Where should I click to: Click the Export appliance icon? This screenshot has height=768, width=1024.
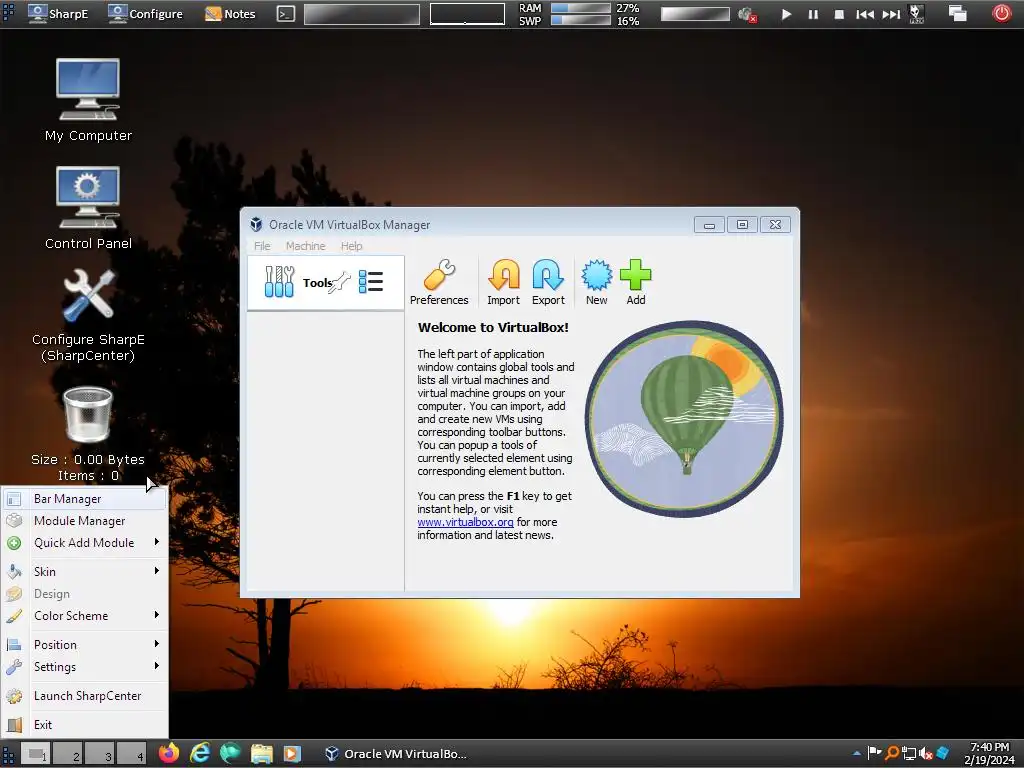(x=548, y=282)
